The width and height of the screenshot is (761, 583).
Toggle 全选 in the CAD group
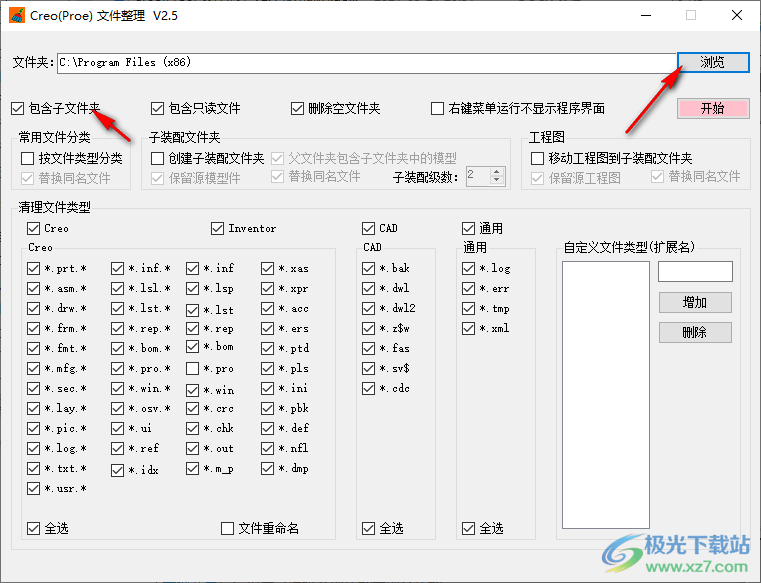368,528
